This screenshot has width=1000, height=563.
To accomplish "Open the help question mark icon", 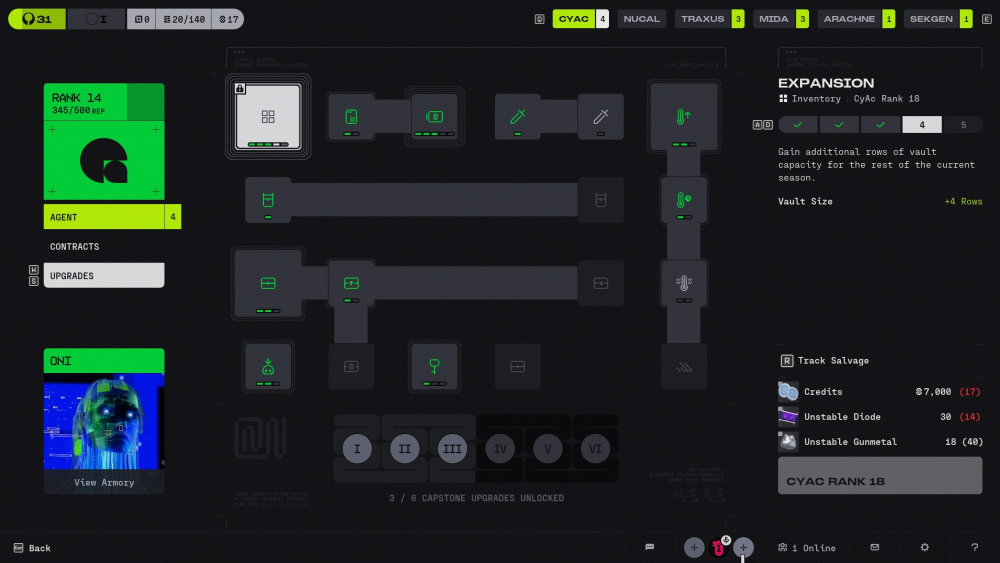I will point(974,547).
